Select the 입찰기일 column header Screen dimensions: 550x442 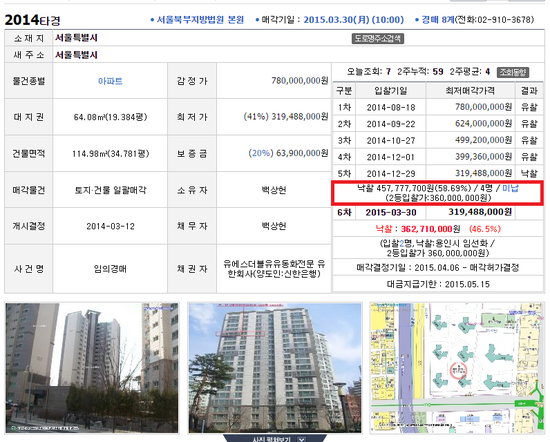(x=391, y=91)
